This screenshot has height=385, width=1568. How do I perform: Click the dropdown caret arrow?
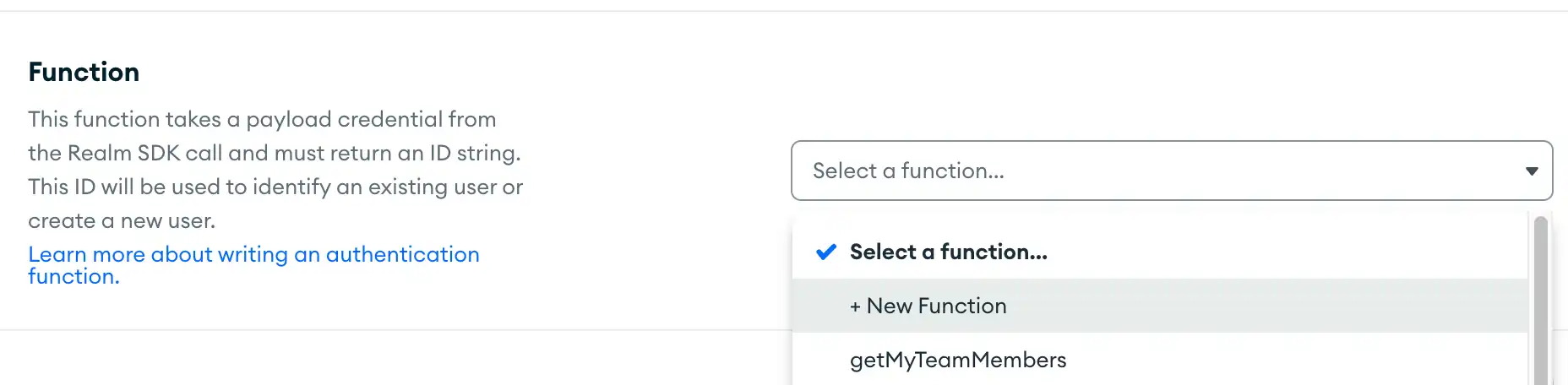1531,171
